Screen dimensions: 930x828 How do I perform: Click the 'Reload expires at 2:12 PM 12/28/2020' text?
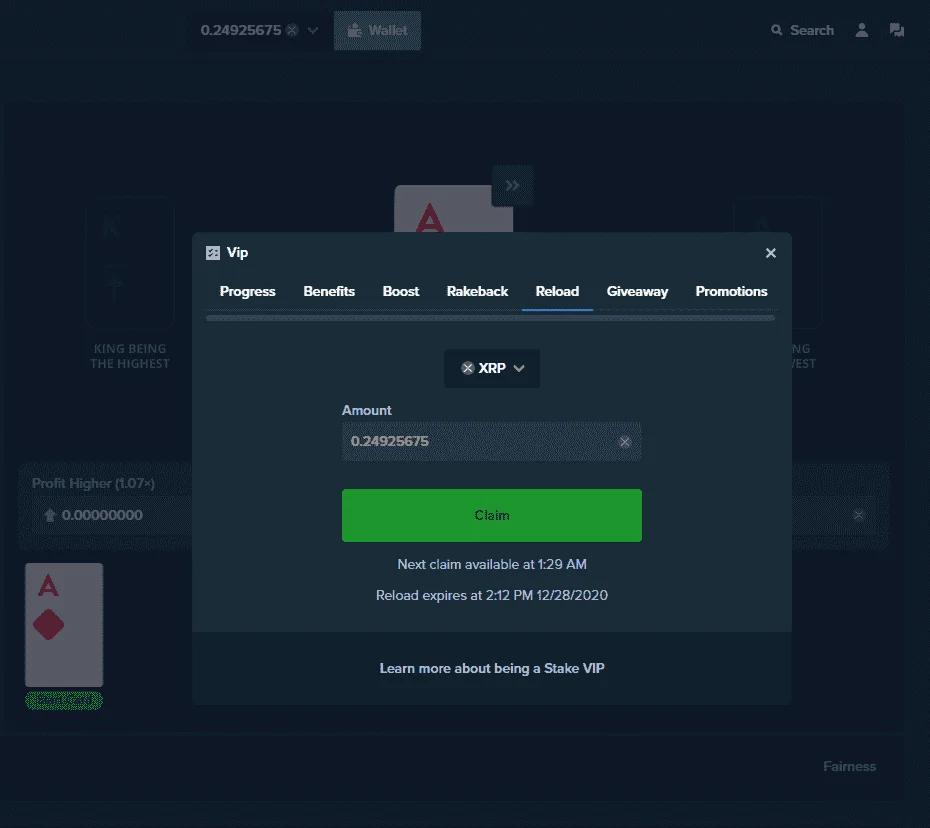pos(492,595)
